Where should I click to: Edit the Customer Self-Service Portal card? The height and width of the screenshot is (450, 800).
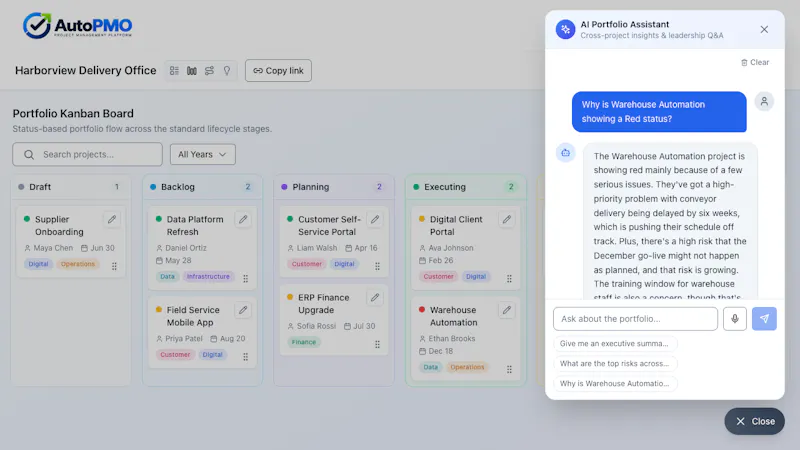pyautogui.click(x=375, y=219)
